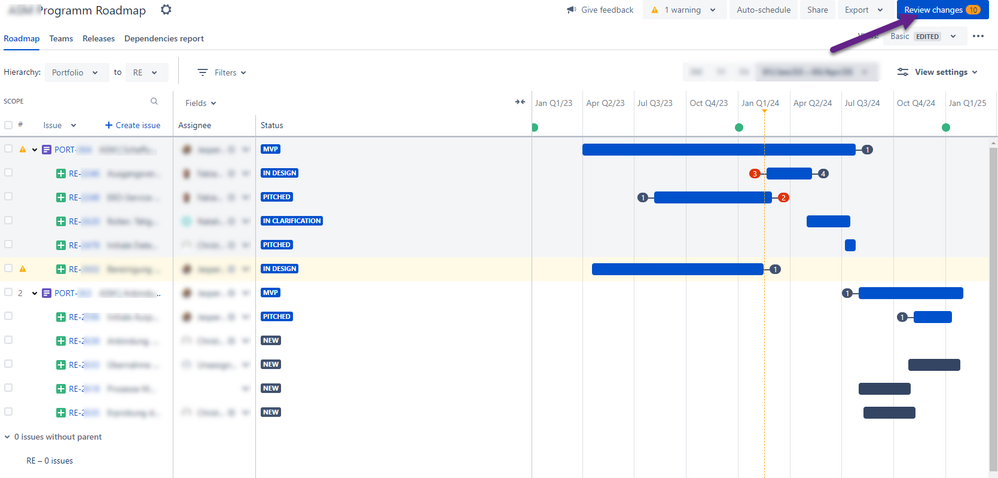The height and width of the screenshot is (478, 998).
Task: Select checkbox of first PORT row with warning
Action: (8, 148)
